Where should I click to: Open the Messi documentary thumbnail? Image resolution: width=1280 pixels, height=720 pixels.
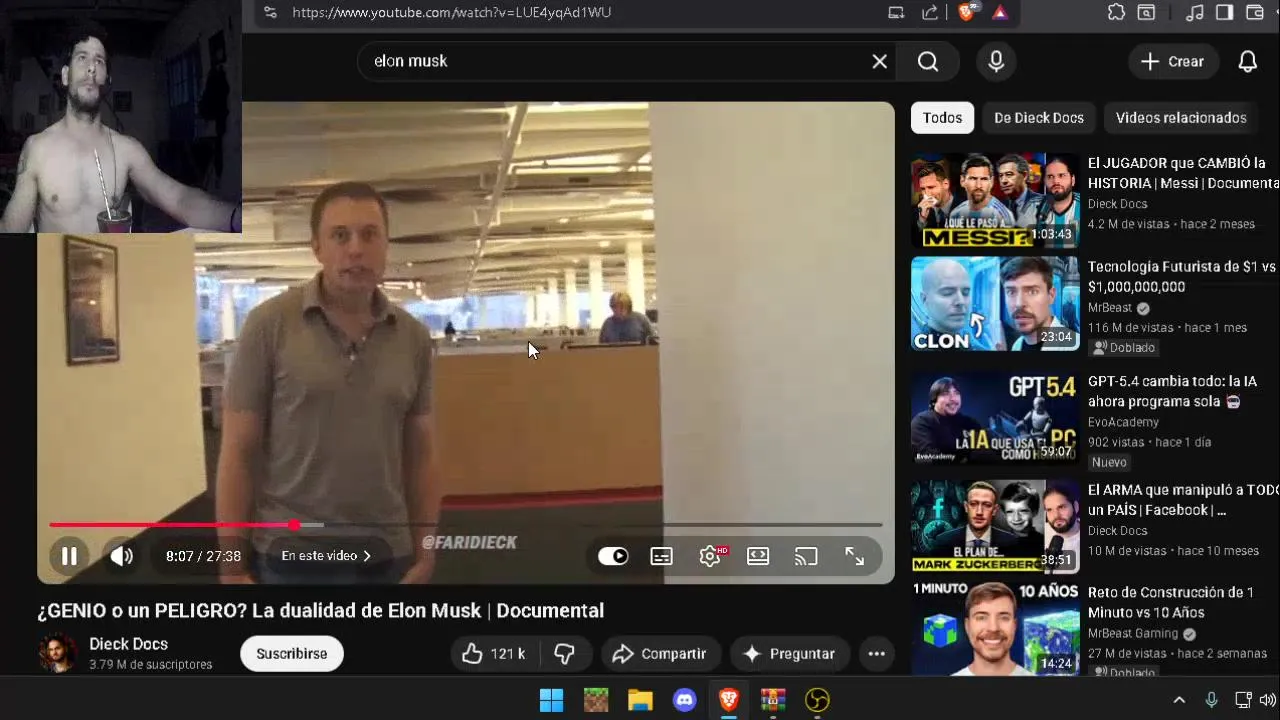pyautogui.click(x=995, y=200)
